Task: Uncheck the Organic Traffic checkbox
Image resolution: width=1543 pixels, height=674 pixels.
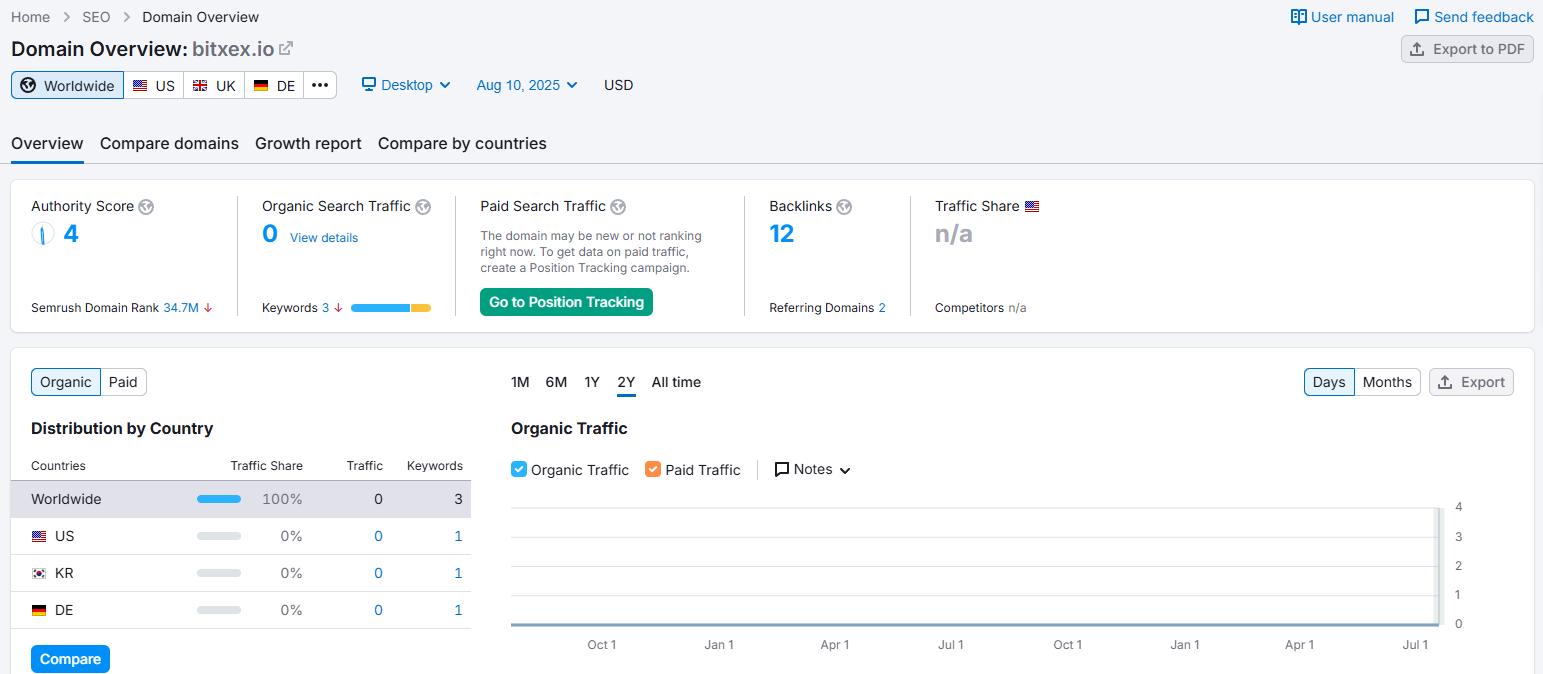Action: coord(519,469)
